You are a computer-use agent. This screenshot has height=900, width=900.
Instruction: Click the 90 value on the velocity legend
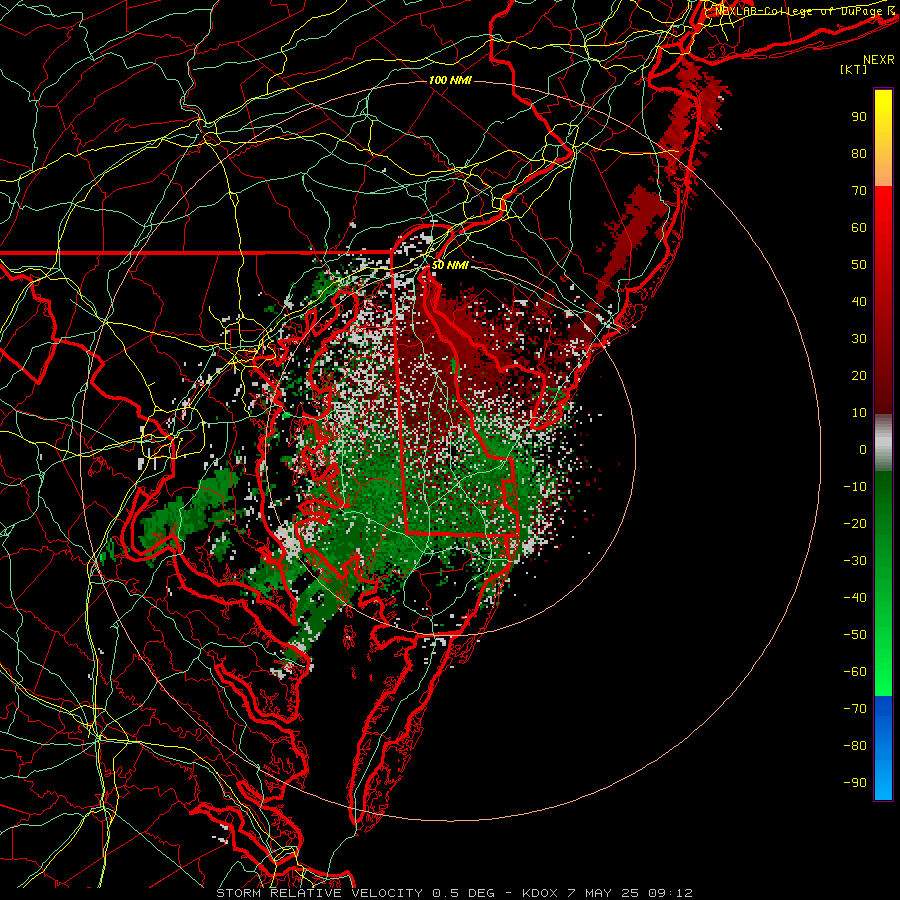pyautogui.click(x=859, y=117)
